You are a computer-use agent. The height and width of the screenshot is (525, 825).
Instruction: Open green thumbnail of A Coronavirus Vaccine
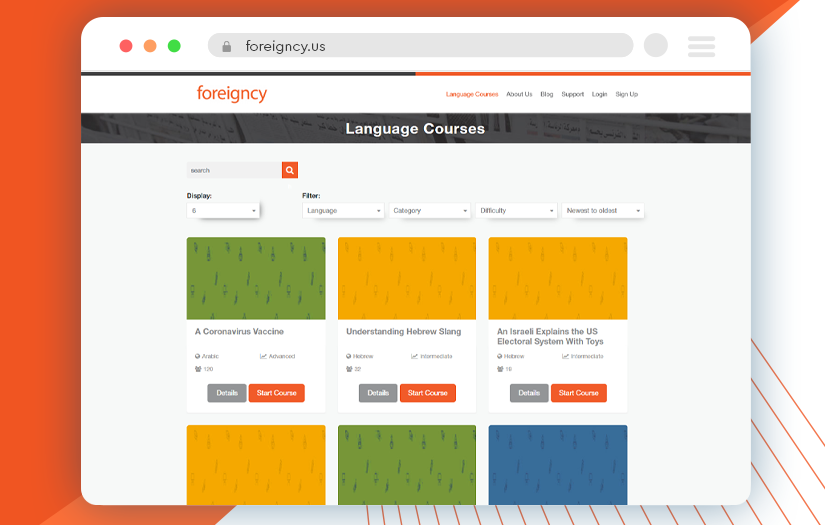coord(256,278)
